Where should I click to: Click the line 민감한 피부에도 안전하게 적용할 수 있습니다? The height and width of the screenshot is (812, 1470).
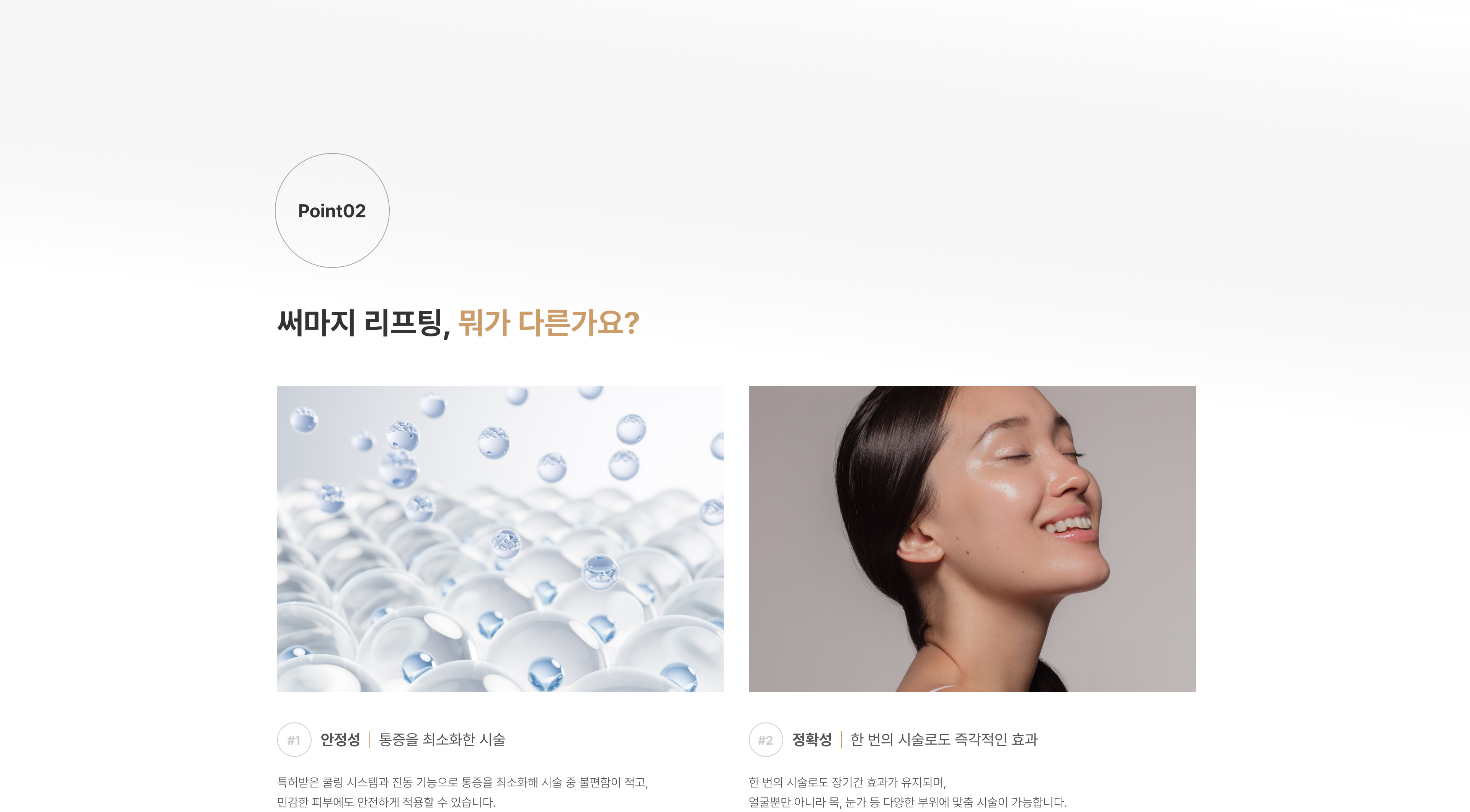tap(386, 802)
